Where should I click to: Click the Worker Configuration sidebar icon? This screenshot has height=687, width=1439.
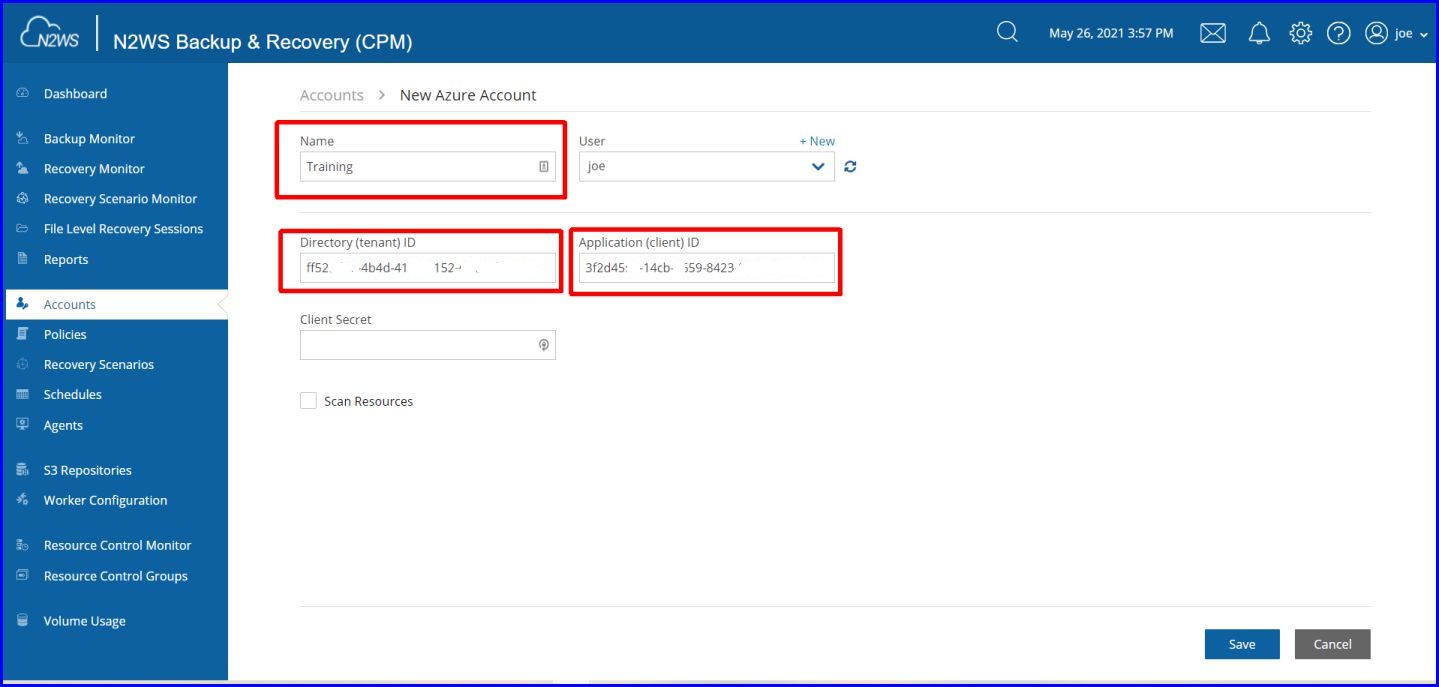coord(22,500)
